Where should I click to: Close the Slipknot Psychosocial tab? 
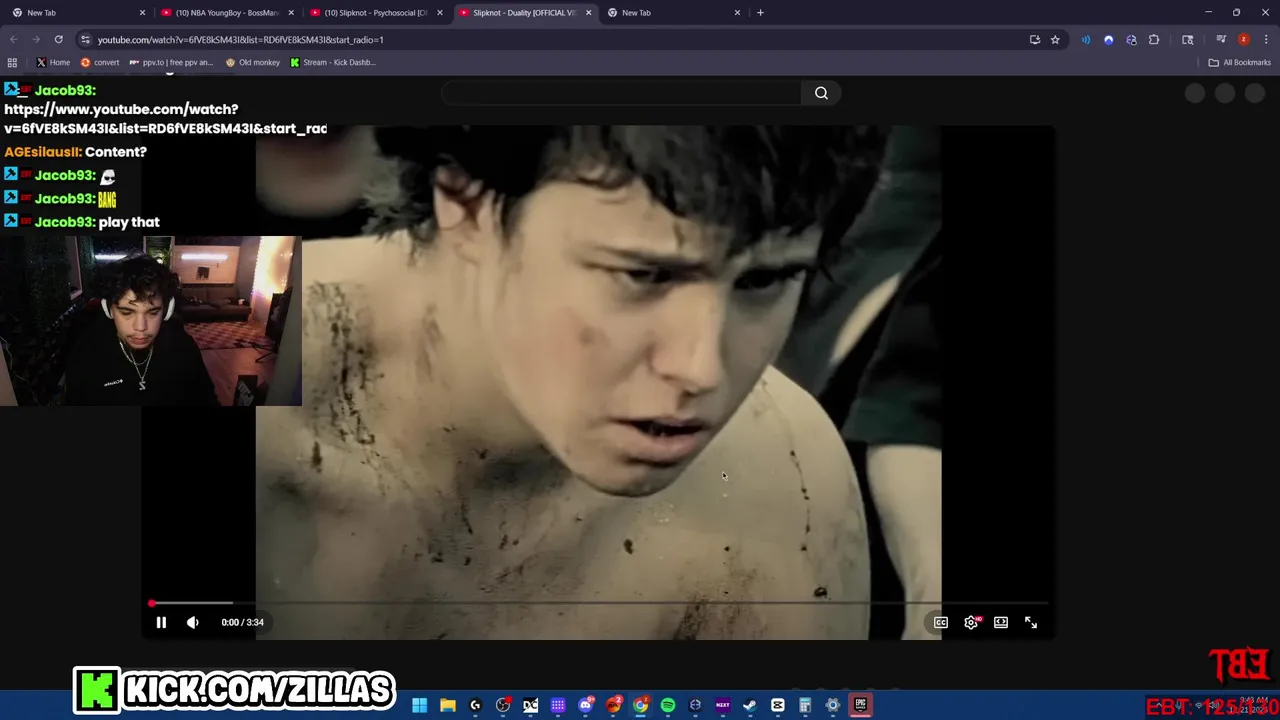440,12
